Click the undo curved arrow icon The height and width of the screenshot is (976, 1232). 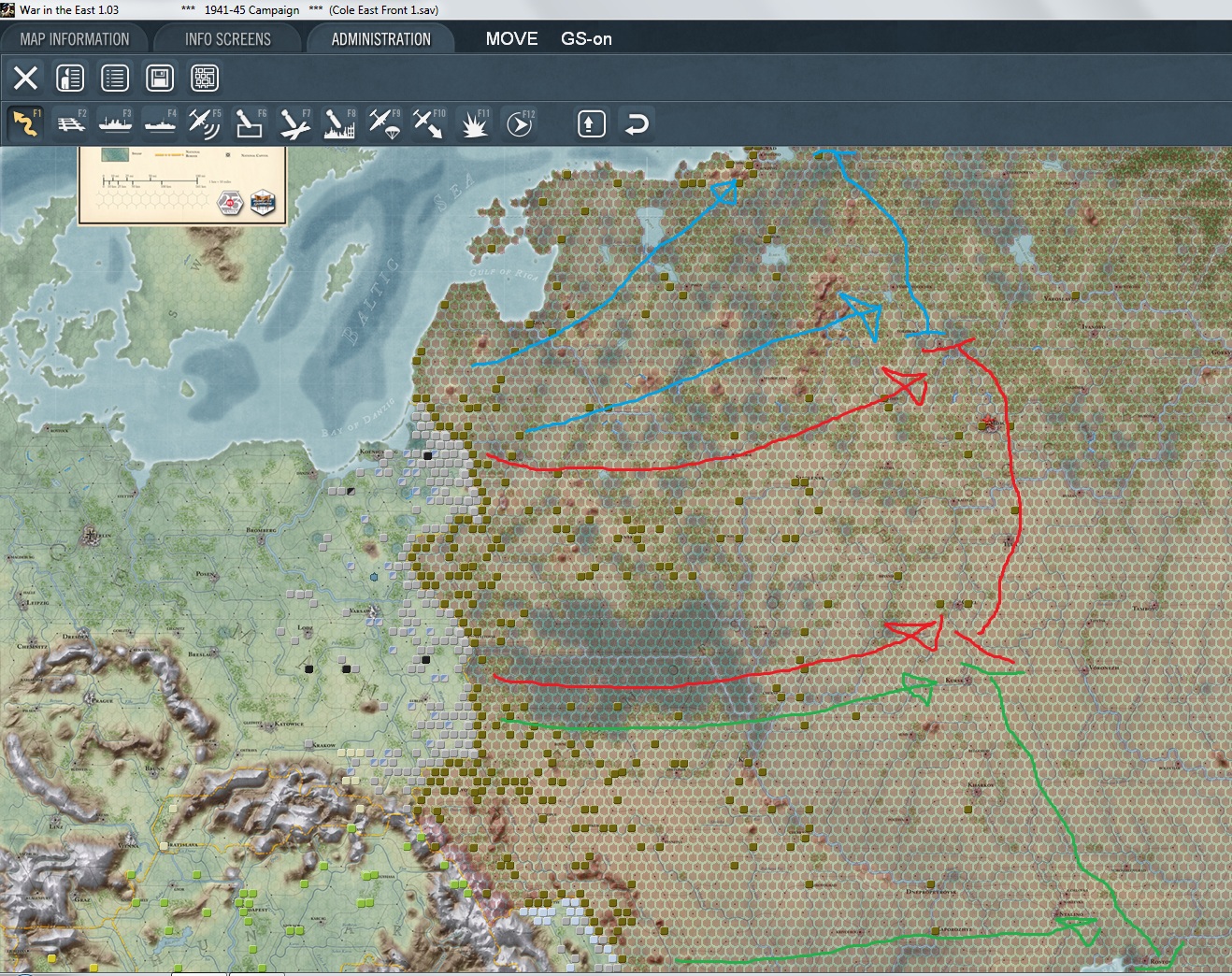click(x=637, y=123)
